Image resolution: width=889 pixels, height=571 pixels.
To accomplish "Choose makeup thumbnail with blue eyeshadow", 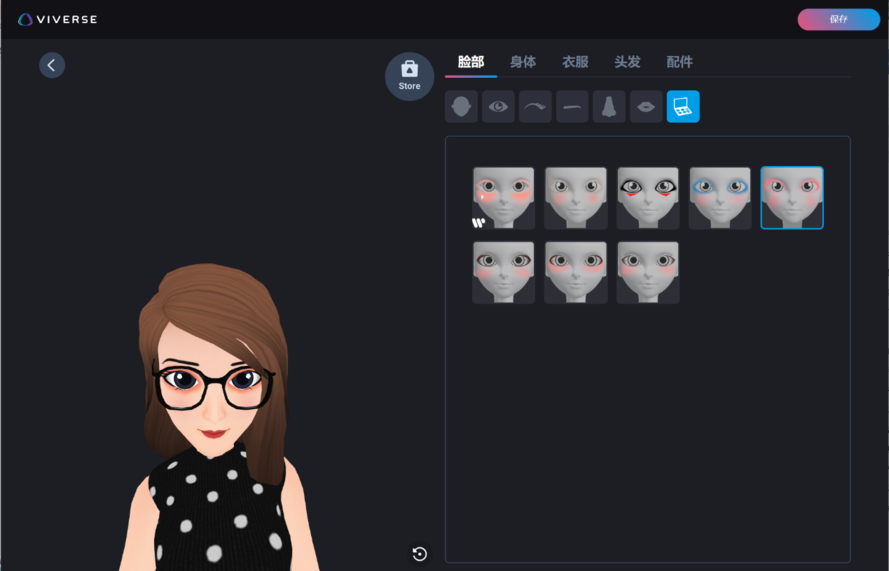I will (x=720, y=198).
